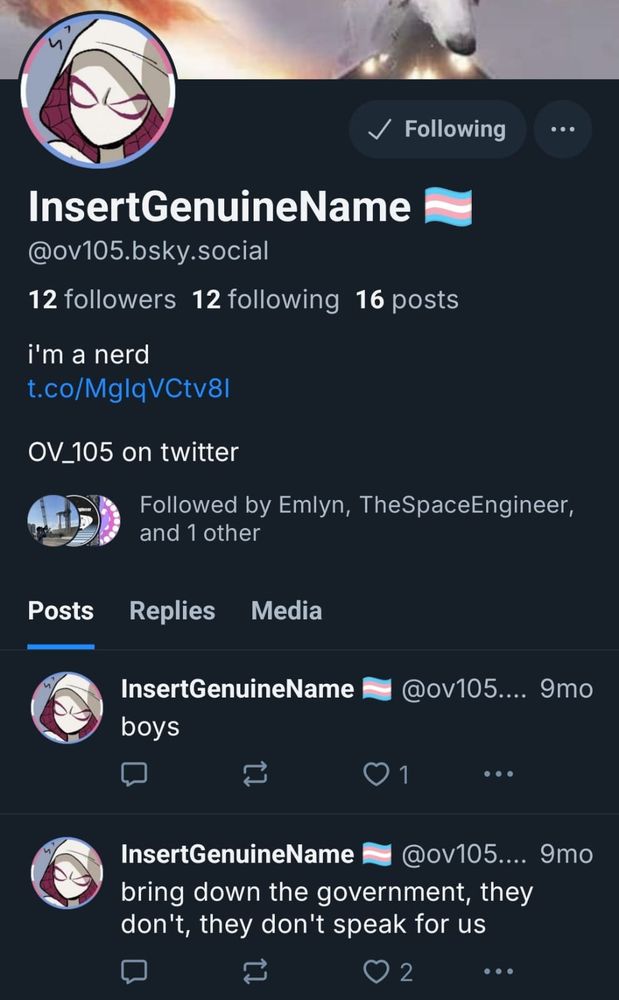
Task: Repost the 'bring down the government' post
Action: (x=255, y=970)
